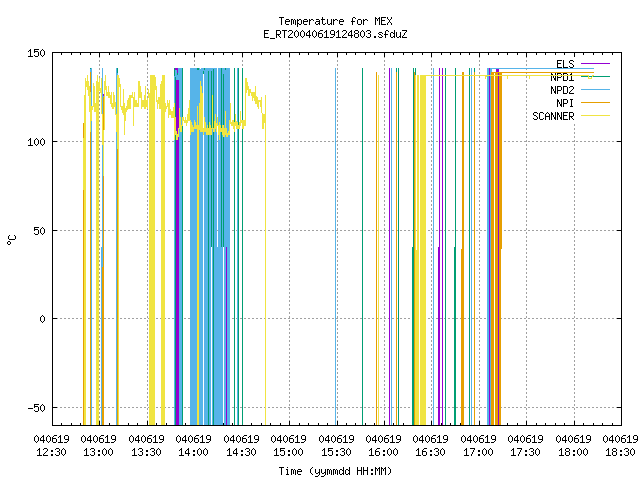Click the yellow SCANNER legend line sample
Viewport: 640px width, 480px height.
(x=595, y=116)
